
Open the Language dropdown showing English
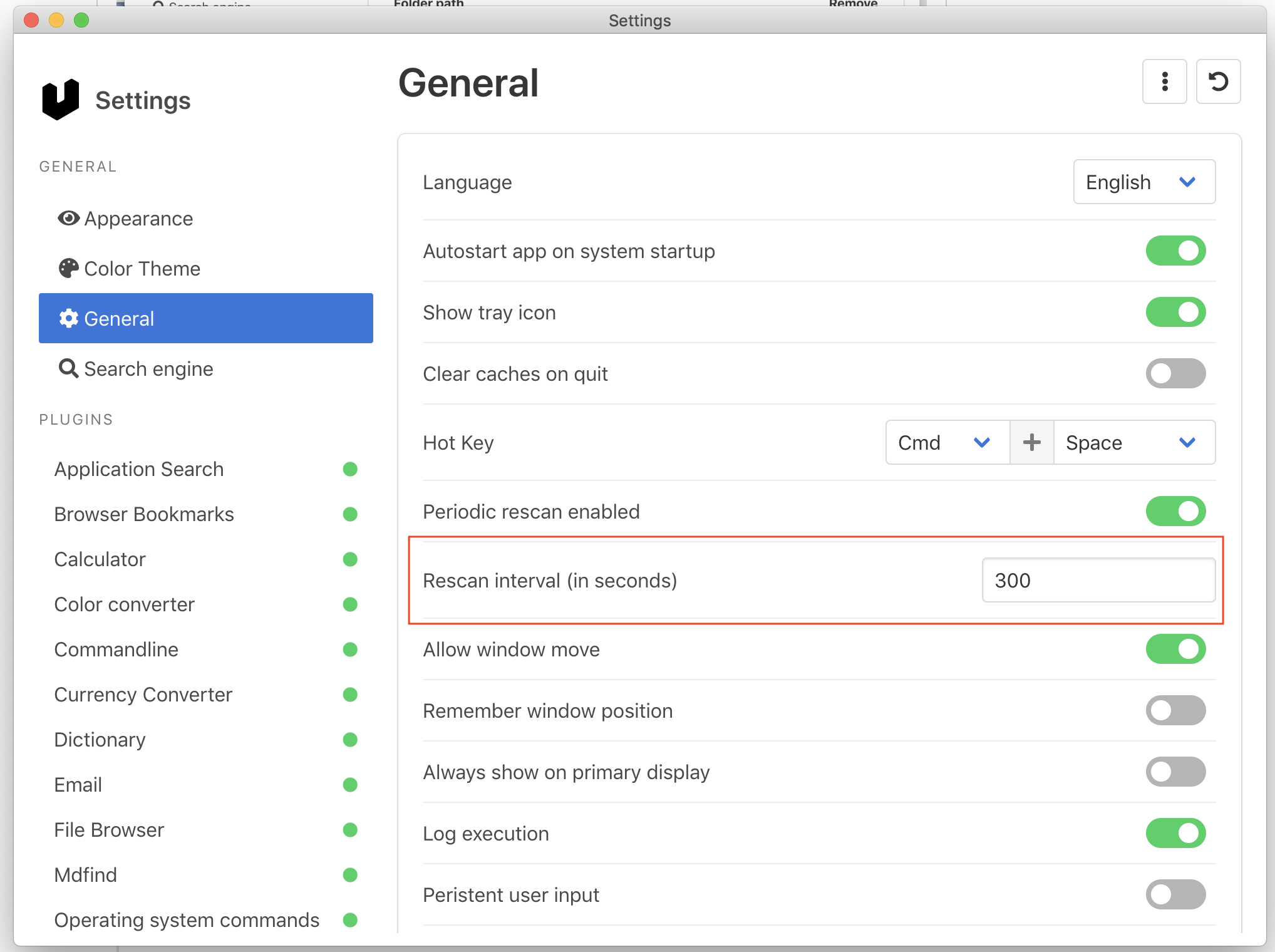point(1144,182)
